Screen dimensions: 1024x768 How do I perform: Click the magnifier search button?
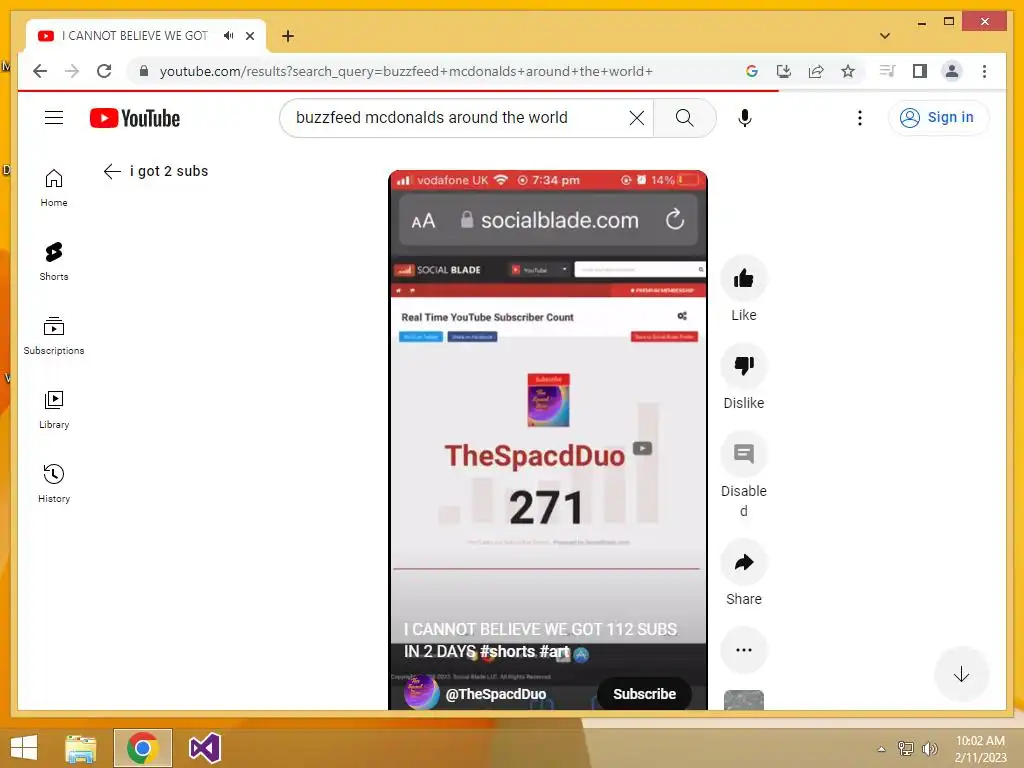pos(684,118)
